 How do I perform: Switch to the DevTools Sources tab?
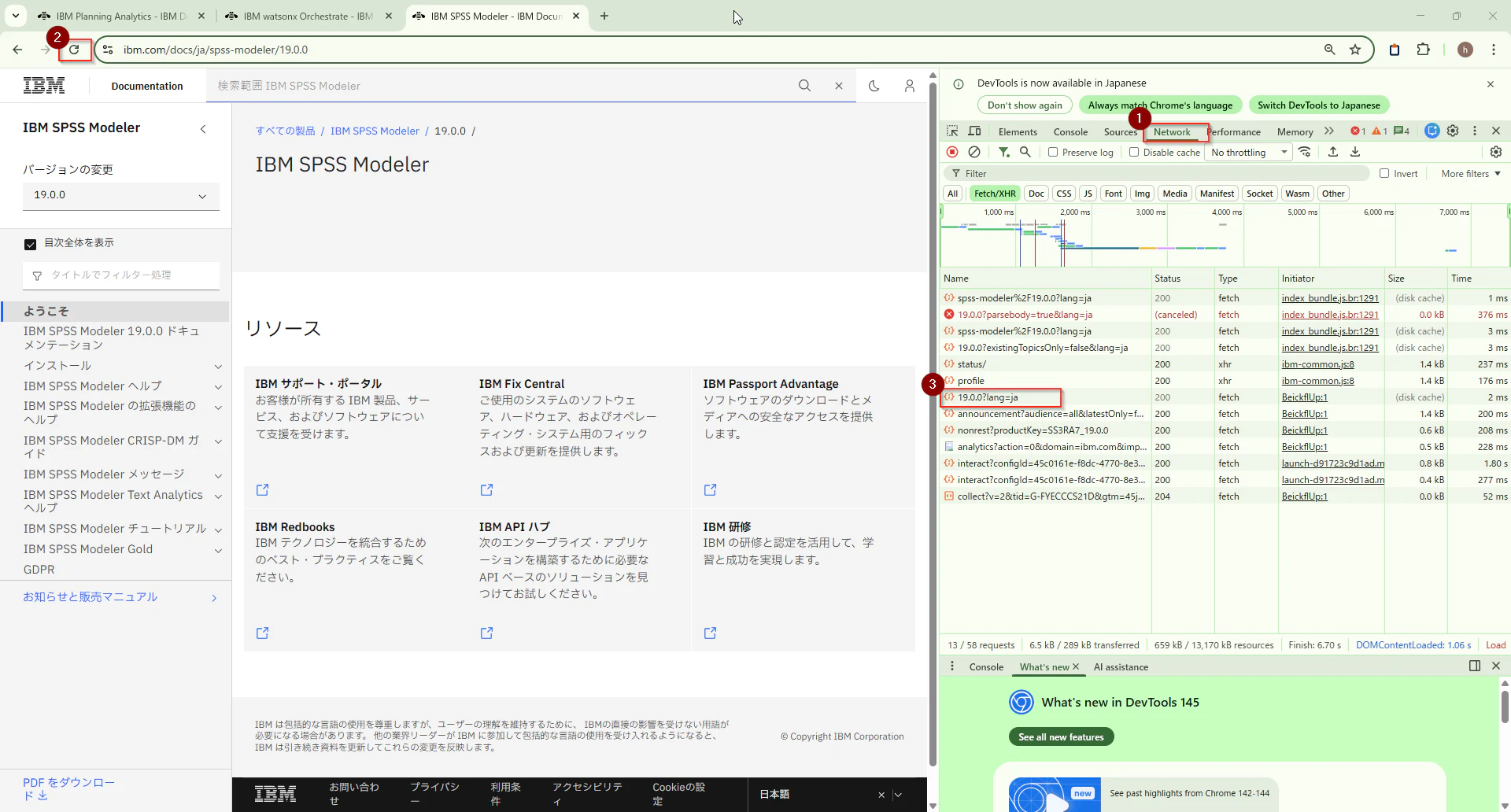(x=1120, y=132)
